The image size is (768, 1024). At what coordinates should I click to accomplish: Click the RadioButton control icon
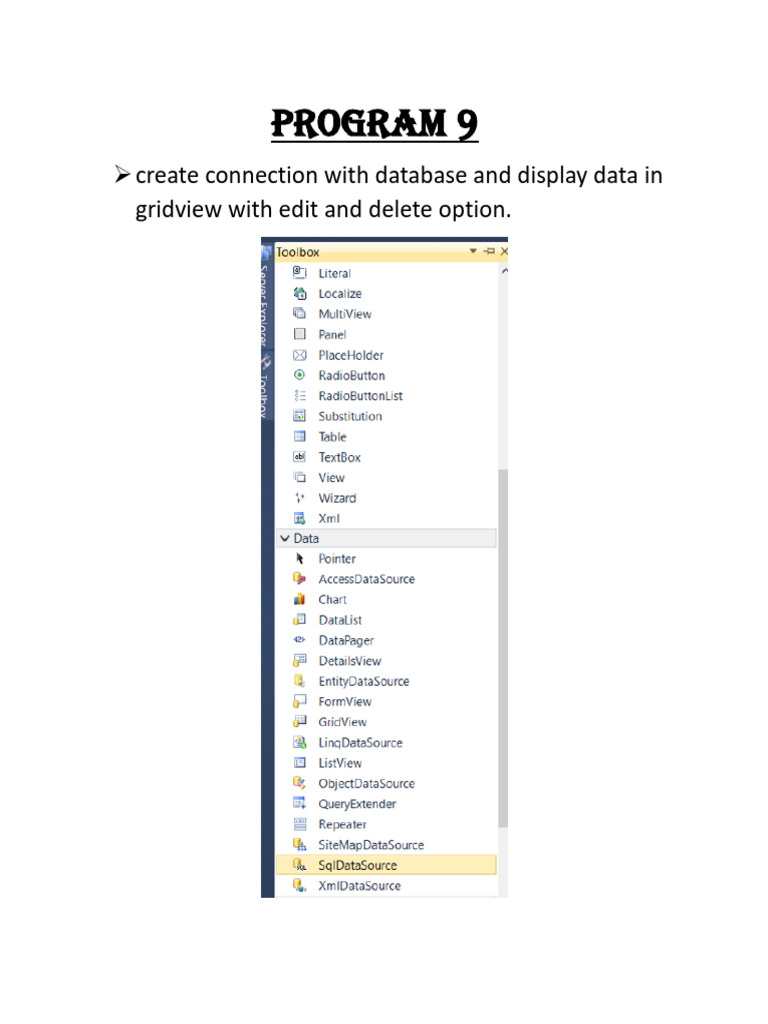[x=299, y=375]
